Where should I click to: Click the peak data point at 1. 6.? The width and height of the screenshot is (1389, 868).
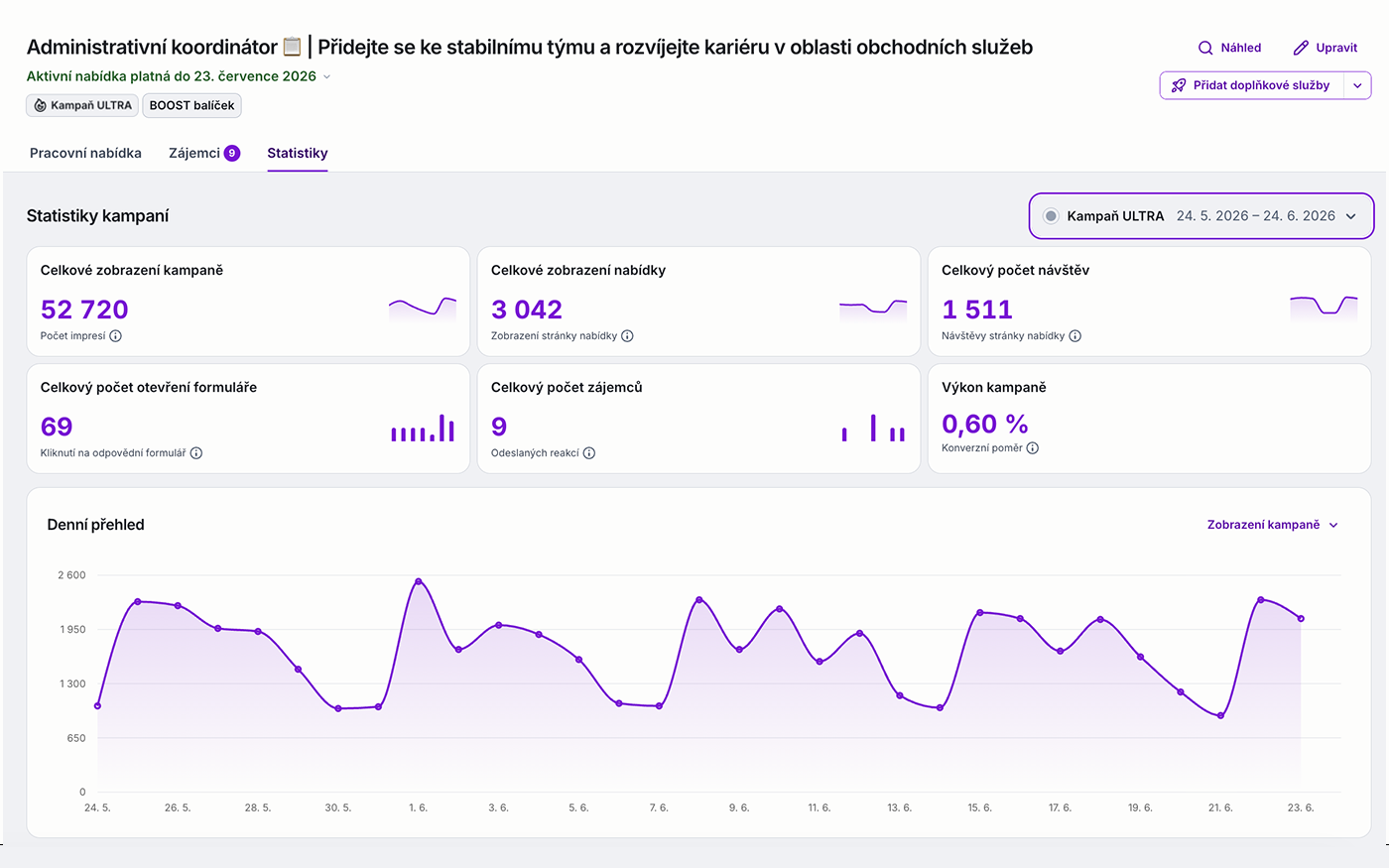click(x=419, y=581)
